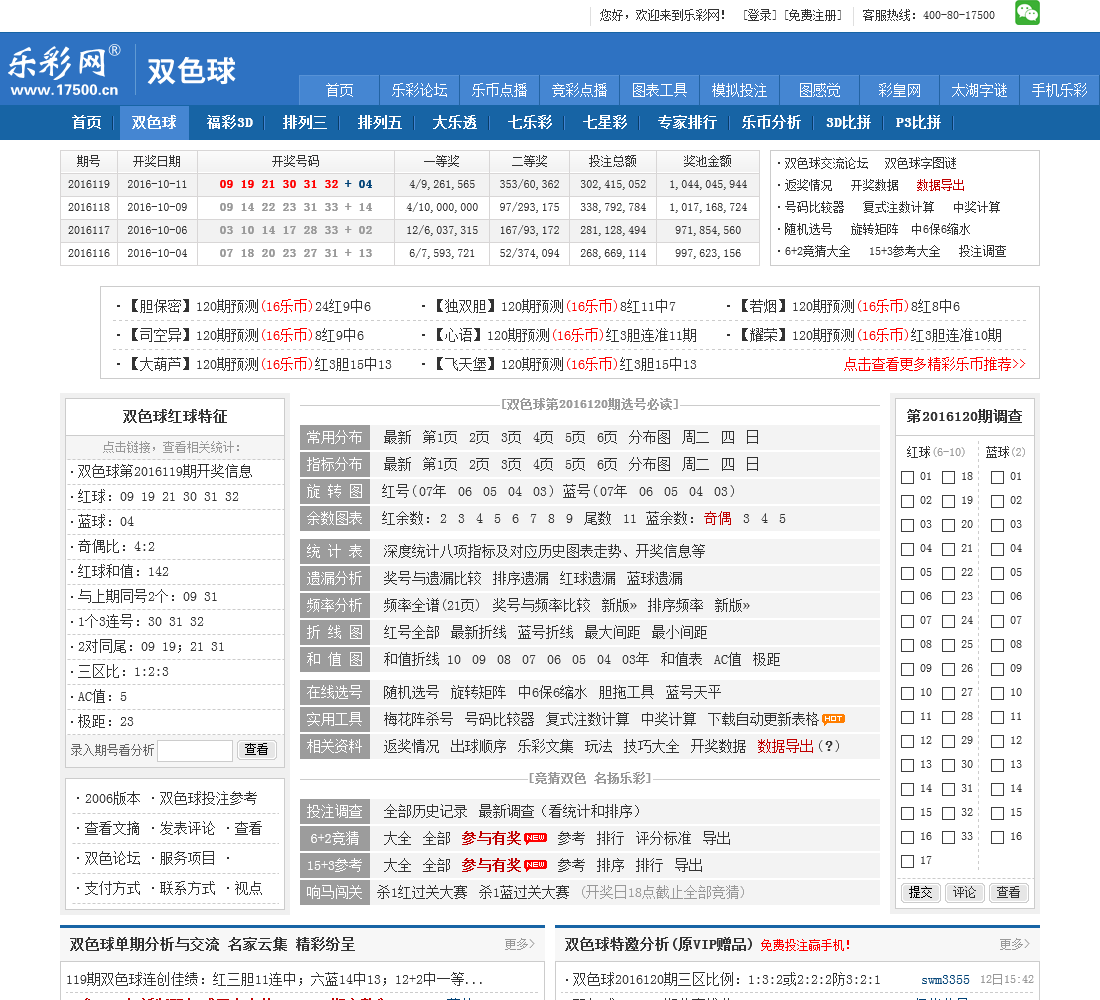Go to 图表工具 tab

tap(659, 90)
